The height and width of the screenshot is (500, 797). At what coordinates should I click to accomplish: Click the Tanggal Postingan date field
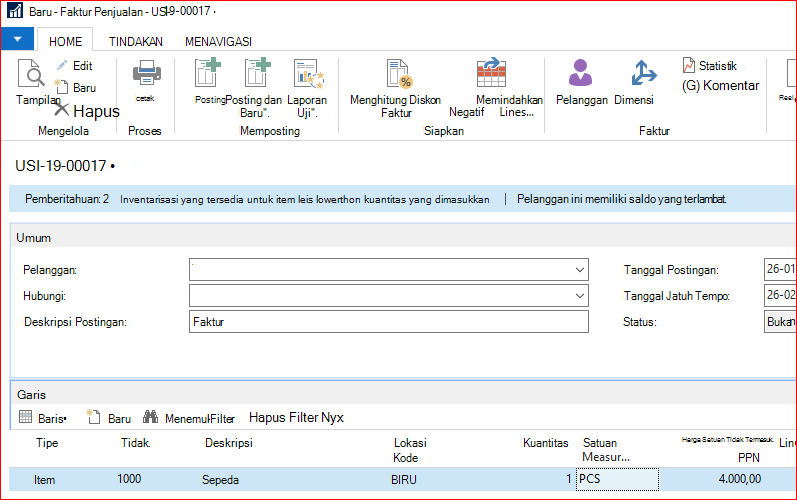[x=780, y=269]
